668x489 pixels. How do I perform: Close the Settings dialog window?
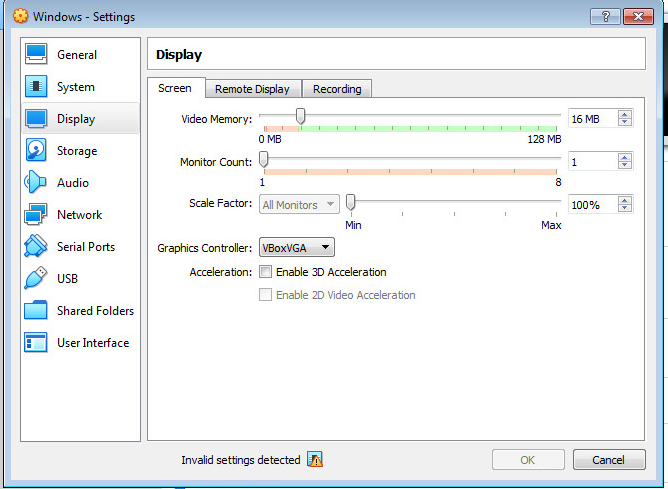(x=638, y=16)
